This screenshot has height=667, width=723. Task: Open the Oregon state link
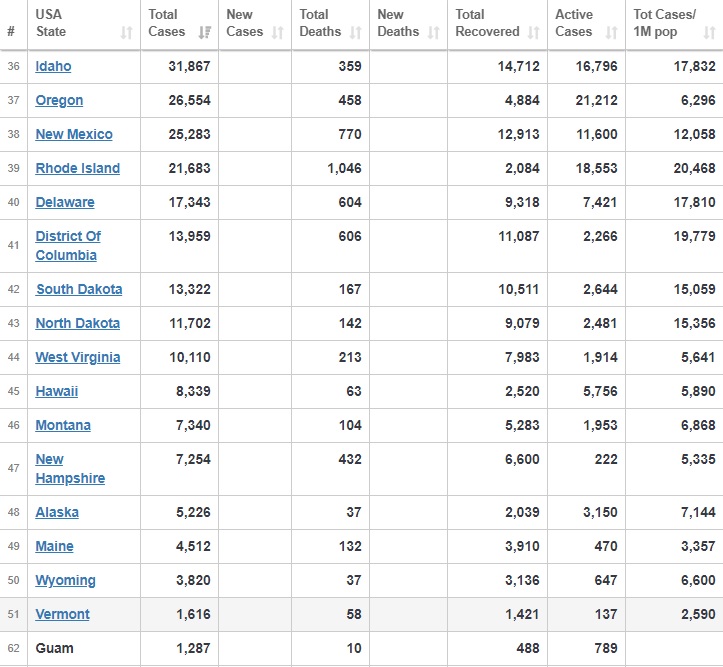point(59,101)
